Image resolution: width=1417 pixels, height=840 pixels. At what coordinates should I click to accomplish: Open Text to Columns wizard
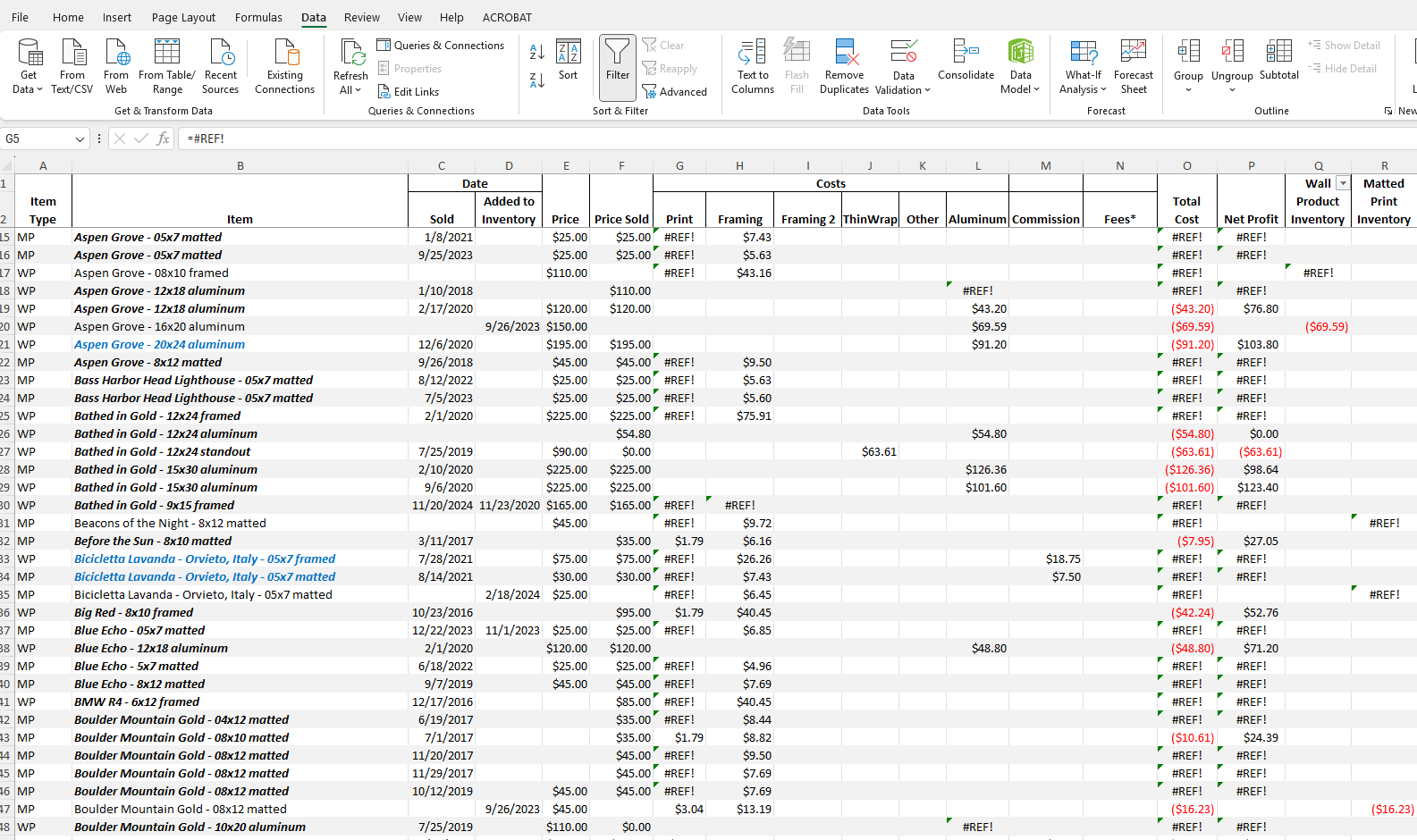point(753,66)
